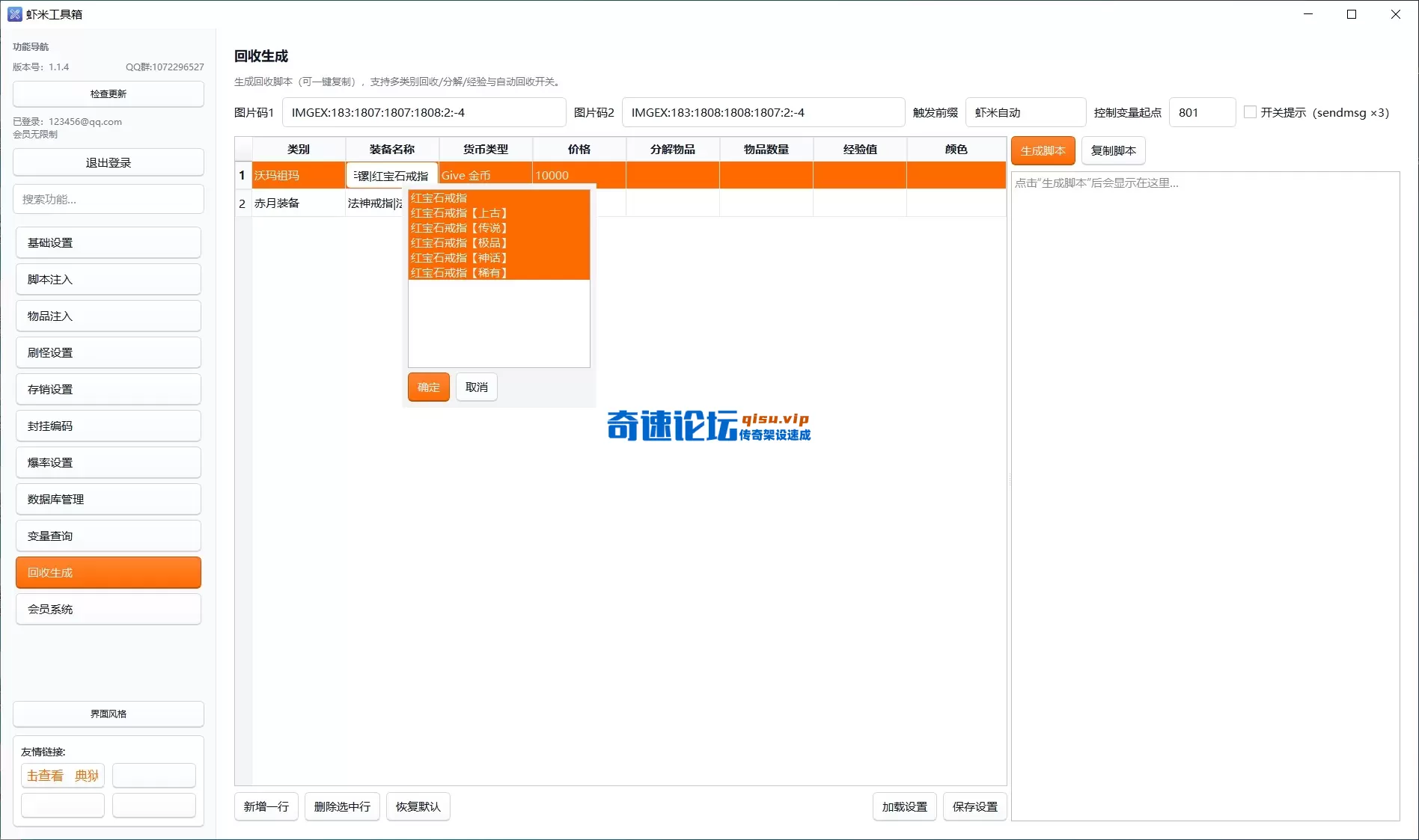1419x840 pixels.
Task: Cancel the popup with 取消 button
Action: click(476, 387)
